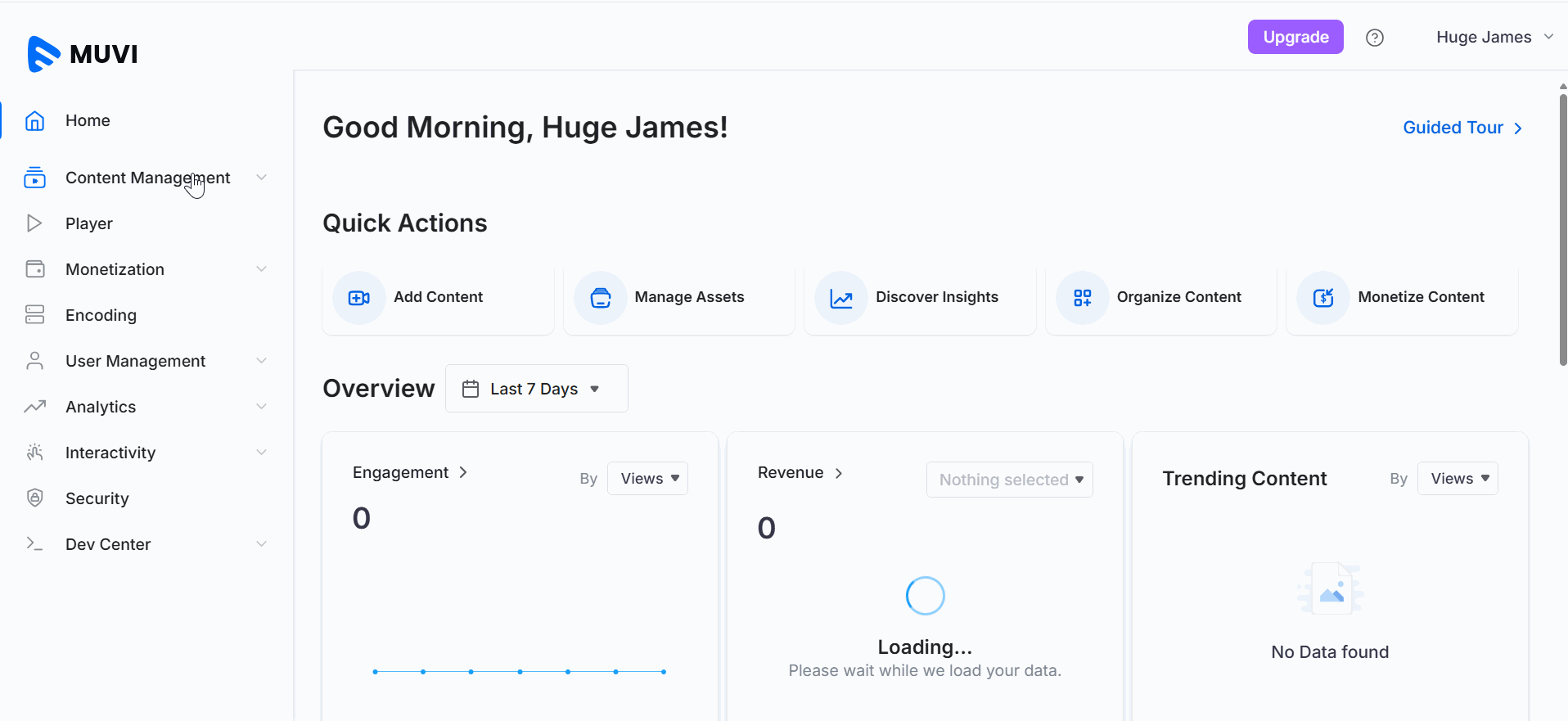Image resolution: width=1568 pixels, height=721 pixels.
Task: Start the Guided Tour link
Action: (x=1462, y=128)
